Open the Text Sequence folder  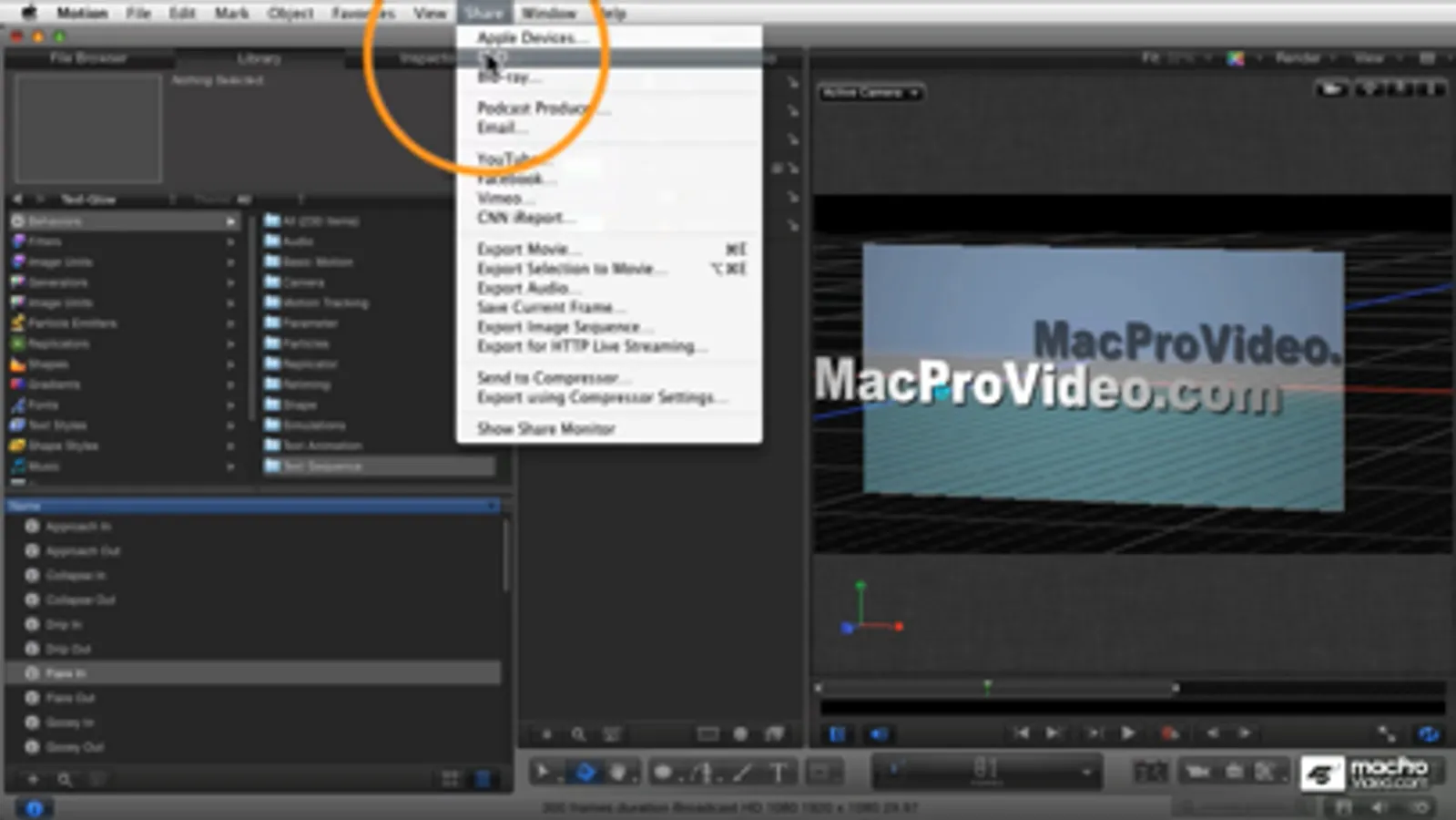click(x=379, y=466)
